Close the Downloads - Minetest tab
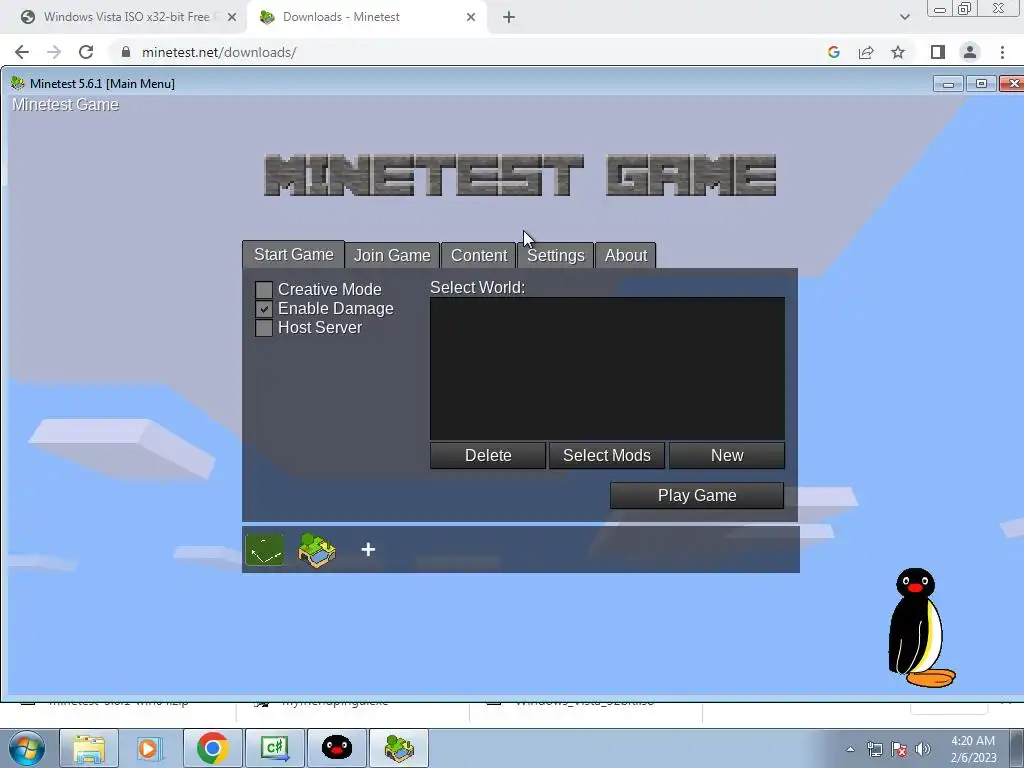 coord(471,17)
